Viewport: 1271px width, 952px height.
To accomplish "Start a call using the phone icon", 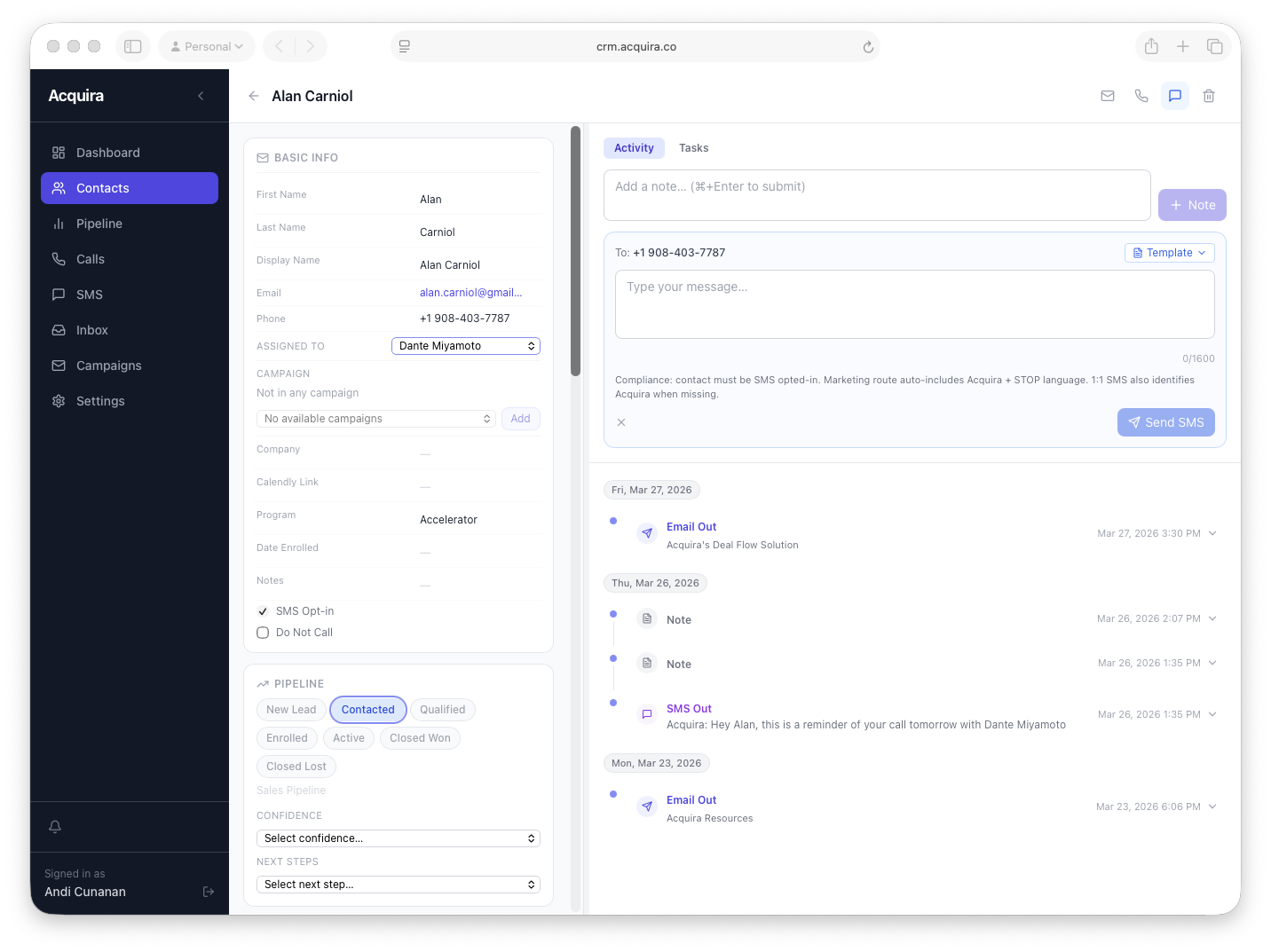I will pos(1141,95).
